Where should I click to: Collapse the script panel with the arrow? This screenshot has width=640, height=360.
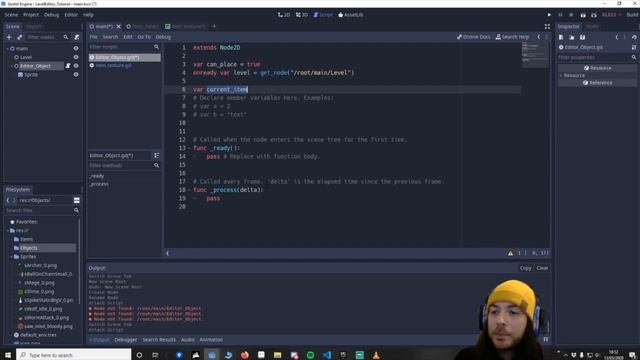click(168, 253)
